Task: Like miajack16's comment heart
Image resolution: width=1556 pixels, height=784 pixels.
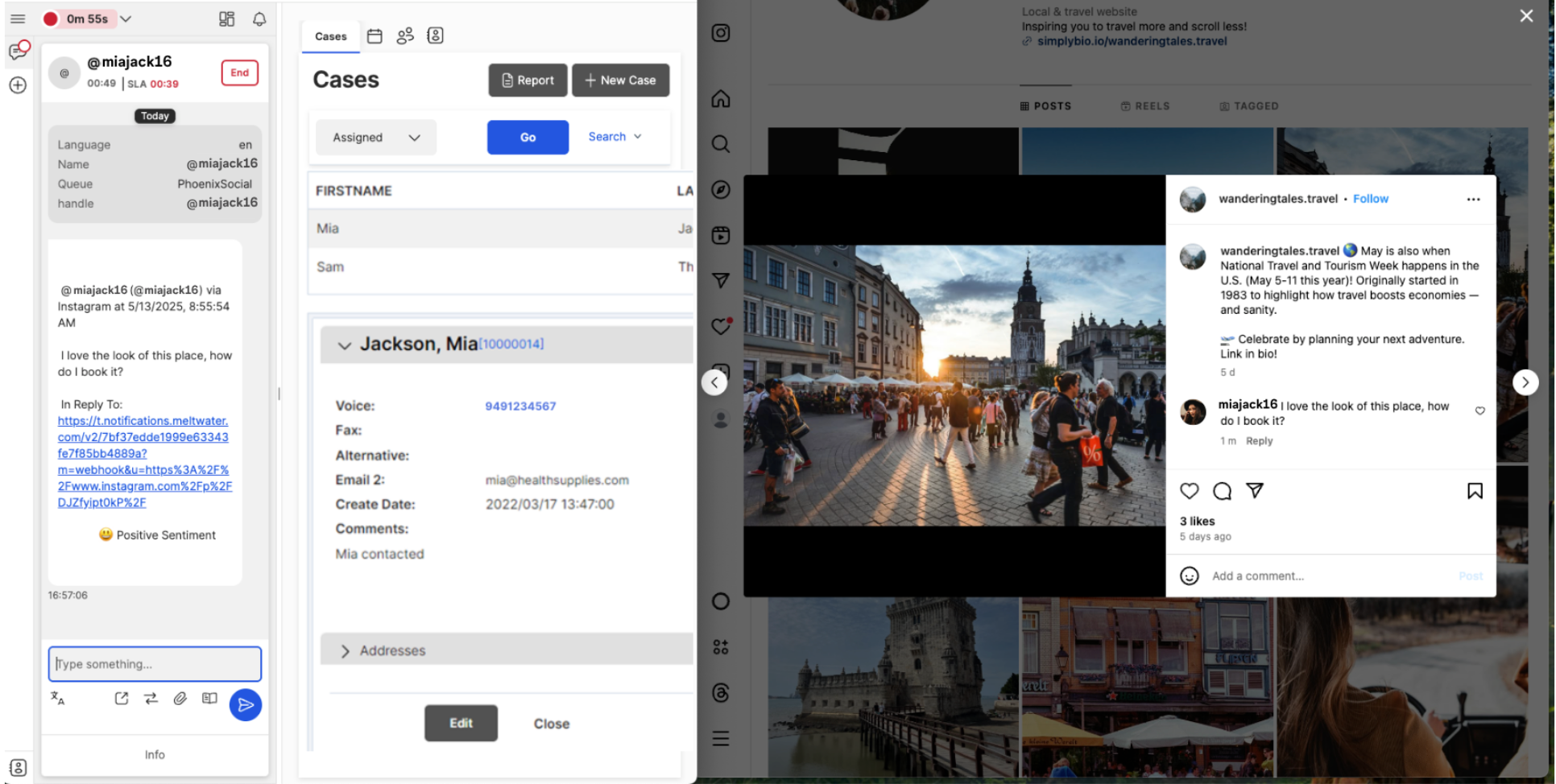Action: point(1479,411)
